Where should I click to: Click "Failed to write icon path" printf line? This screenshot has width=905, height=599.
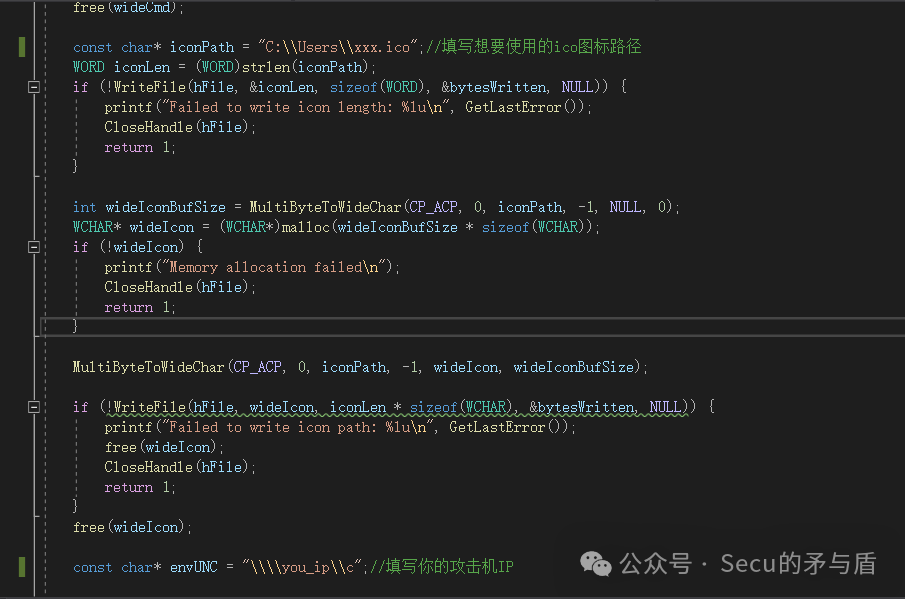tap(340, 427)
